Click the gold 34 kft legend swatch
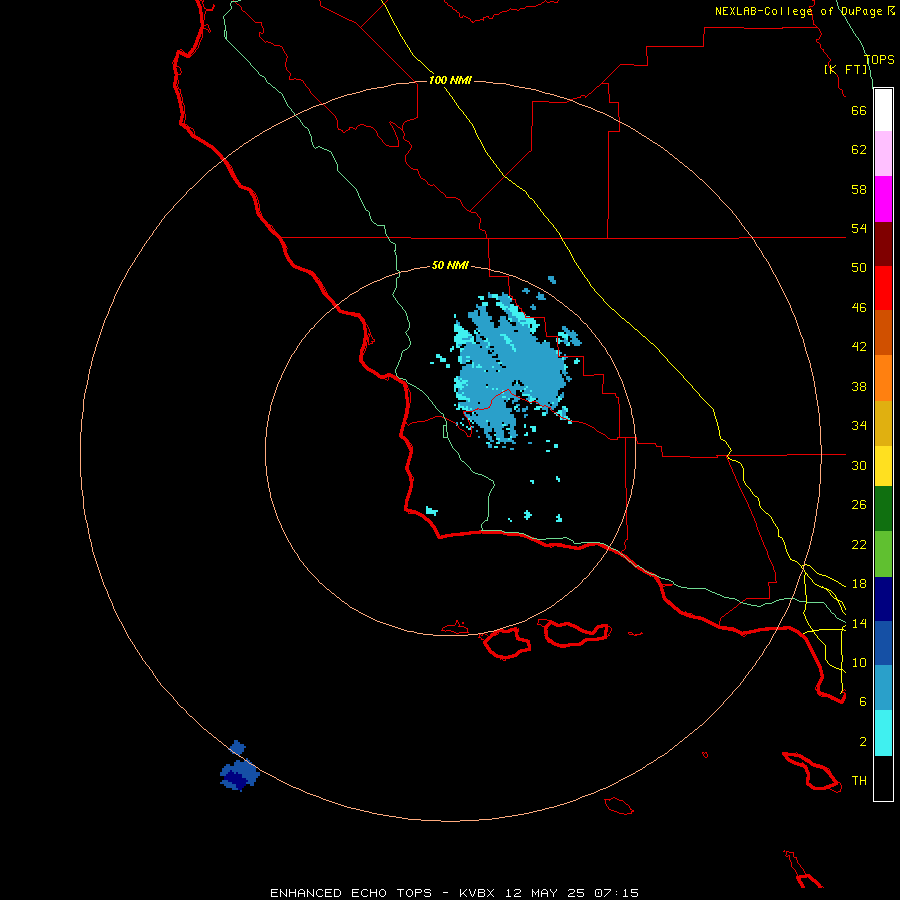Viewport: 900px width, 900px height. 883,423
